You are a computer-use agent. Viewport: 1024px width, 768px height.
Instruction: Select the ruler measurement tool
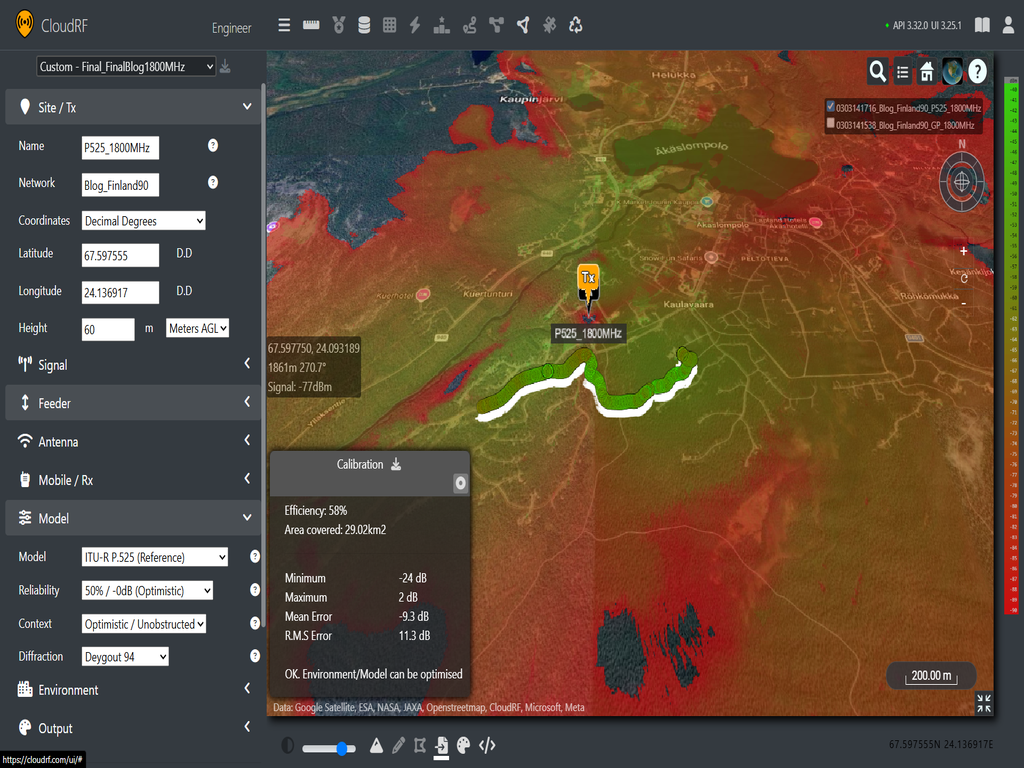click(311, 25)
